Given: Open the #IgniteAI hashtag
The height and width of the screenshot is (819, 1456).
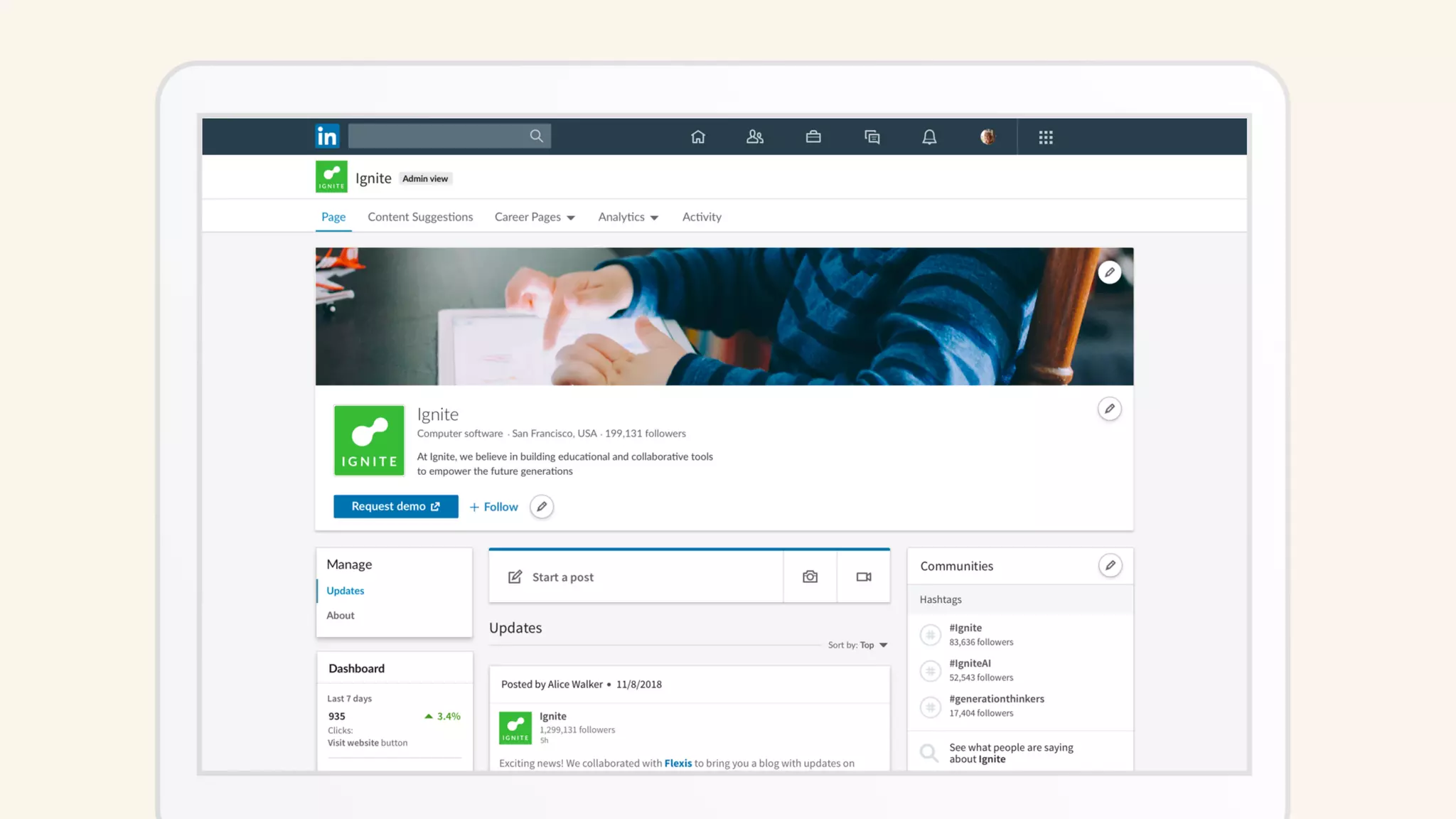Looking at the screenshot, I should (970, 663).
